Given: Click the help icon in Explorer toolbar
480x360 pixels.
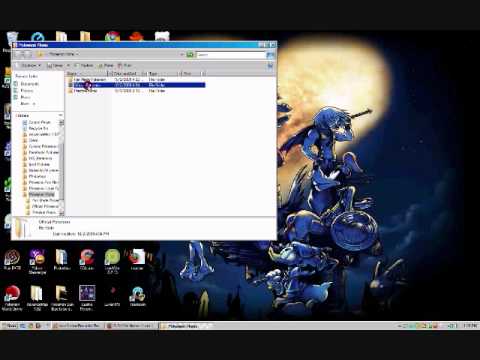Looking at the screenshot, I should point(270,66).
